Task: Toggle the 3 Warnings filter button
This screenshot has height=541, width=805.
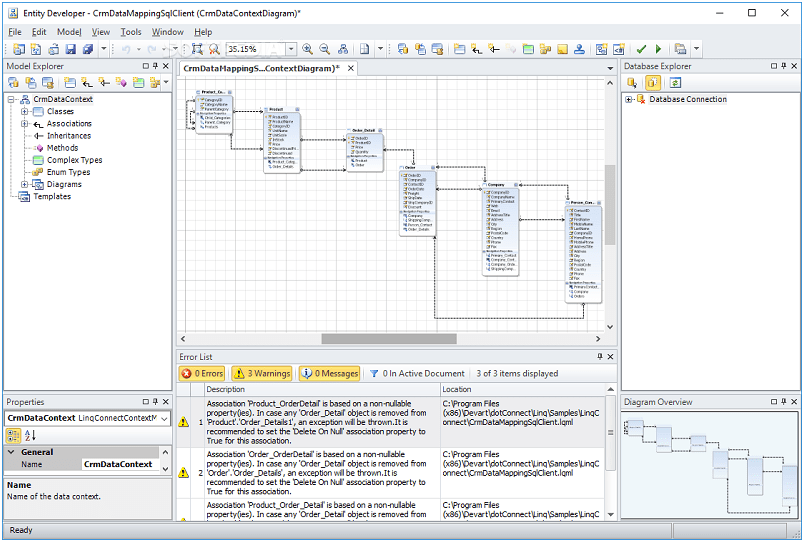Action: (262, 374)
